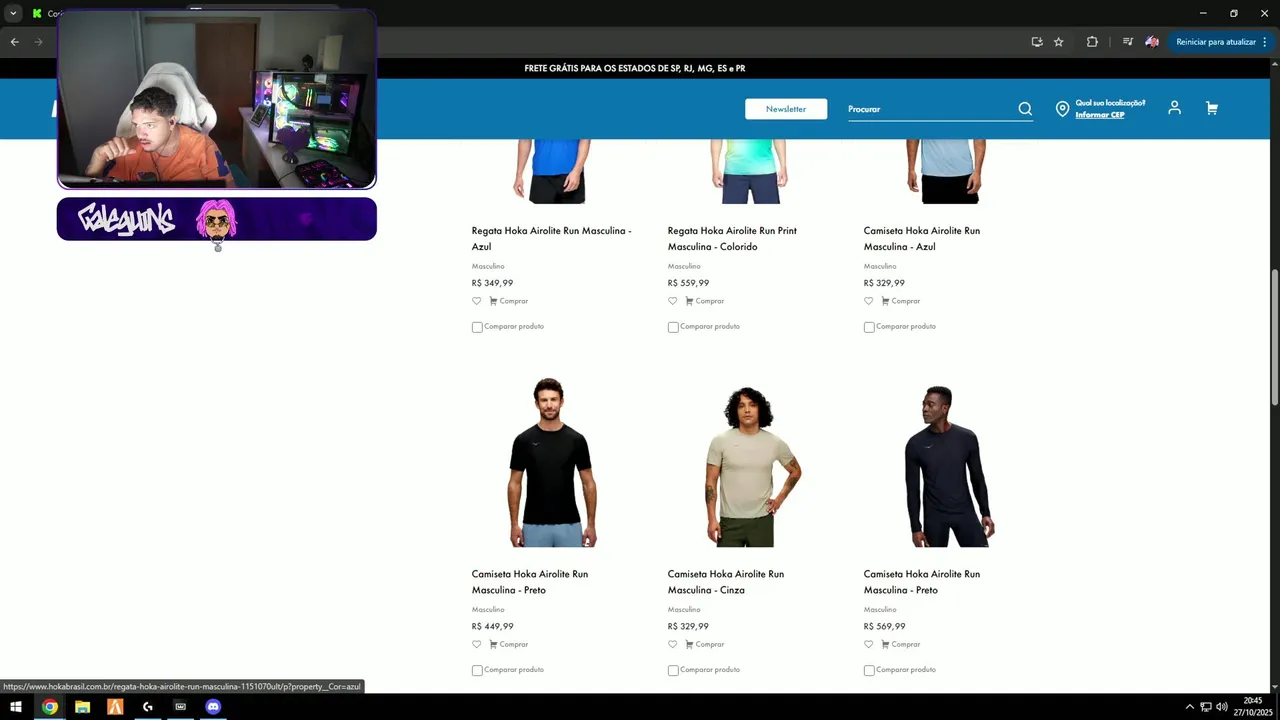Click cart icon beside Comprar for R$ 349,99 Regata
This screenshot has width=1280, height=720.
pyautogui.click(x=493, y=301)
